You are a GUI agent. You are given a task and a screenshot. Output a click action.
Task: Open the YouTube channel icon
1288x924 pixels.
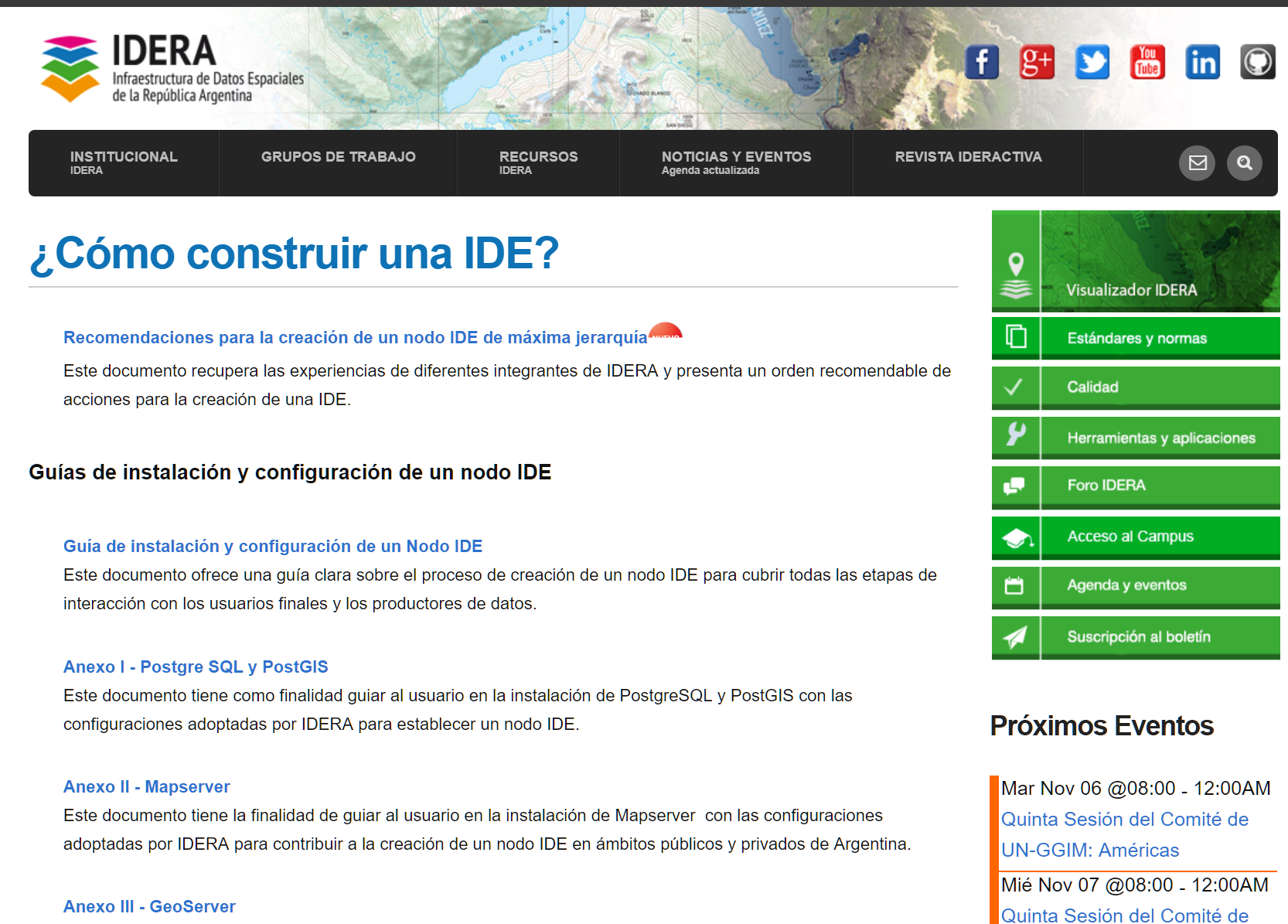point(1147,62)
